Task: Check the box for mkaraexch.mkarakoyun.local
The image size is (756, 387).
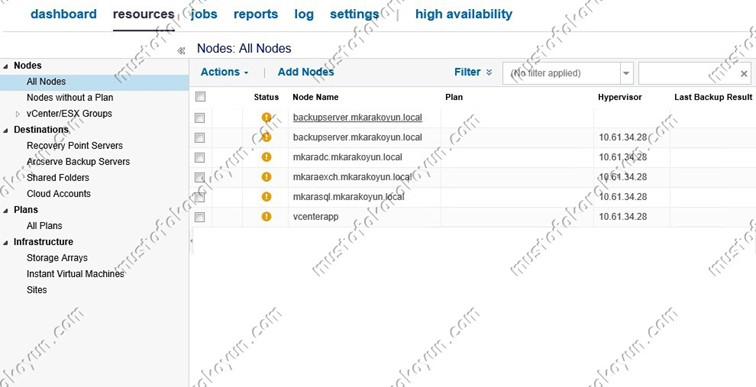Action: [200, 177]
